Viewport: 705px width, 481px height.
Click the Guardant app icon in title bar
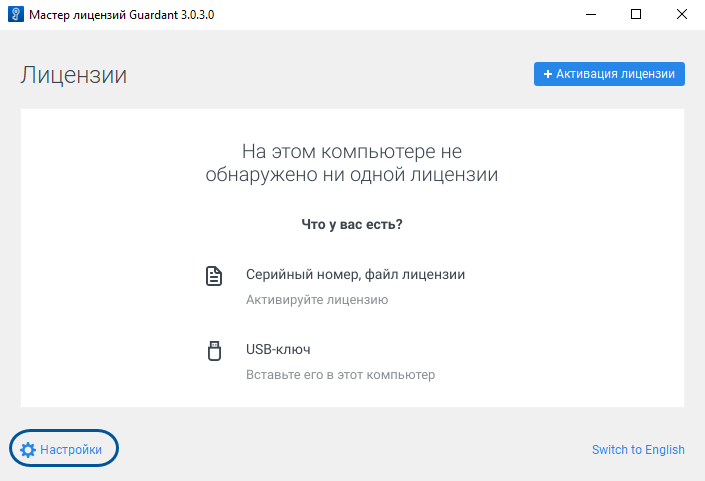[x=16, y=15]
